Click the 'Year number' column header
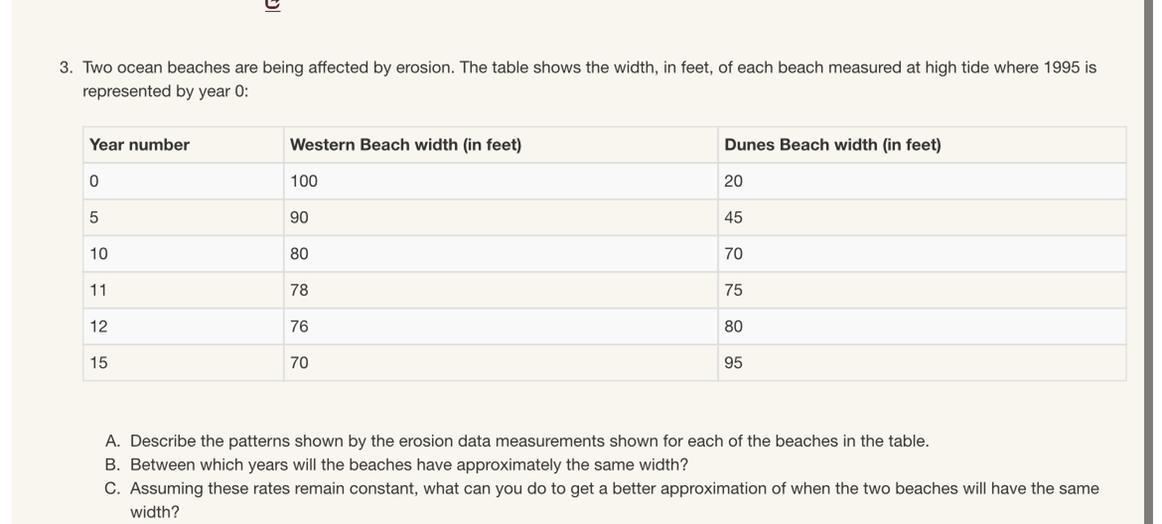The image size is (1162, 524). tap(139, 145)
